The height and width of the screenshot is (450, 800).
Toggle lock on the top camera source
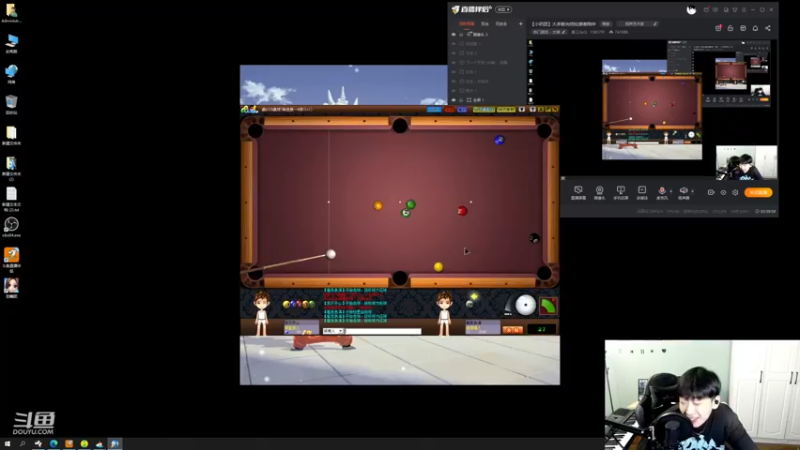point(461,34)
